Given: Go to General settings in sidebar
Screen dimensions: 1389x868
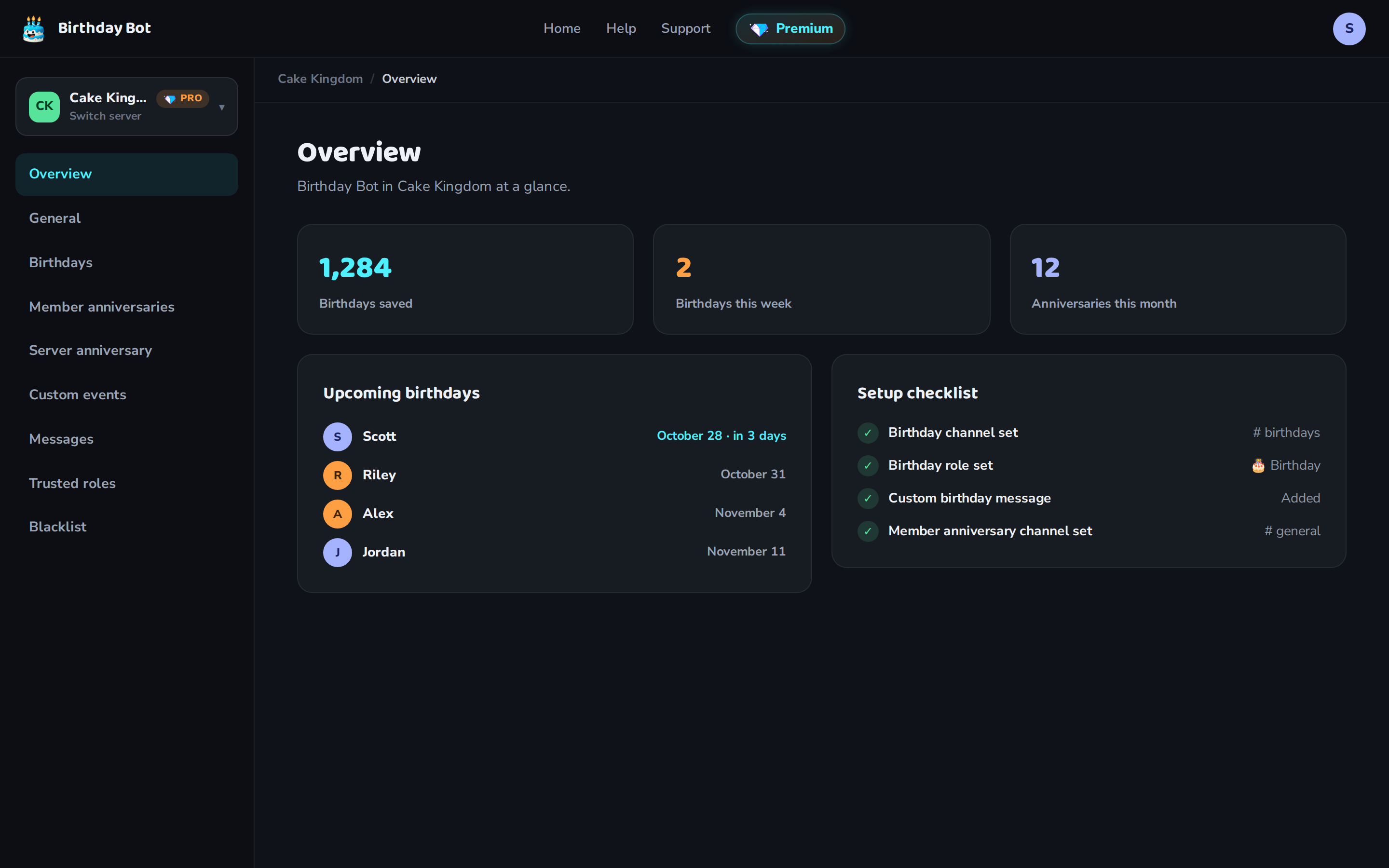Looking at the screenshot, I should (x=127, y=219).
